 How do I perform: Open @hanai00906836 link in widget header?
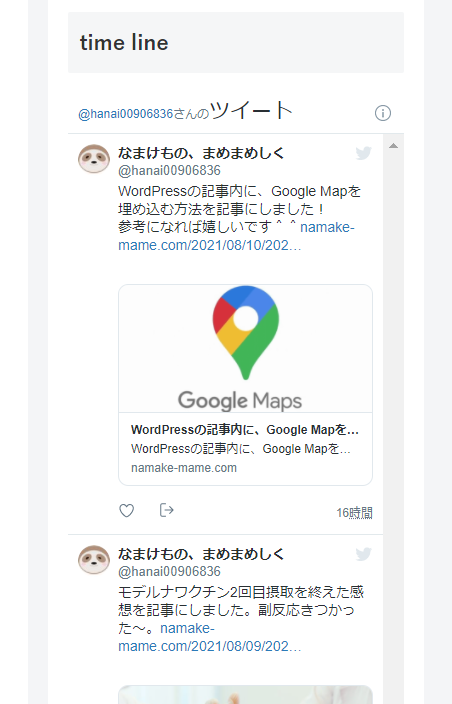[x=126, y=114]
